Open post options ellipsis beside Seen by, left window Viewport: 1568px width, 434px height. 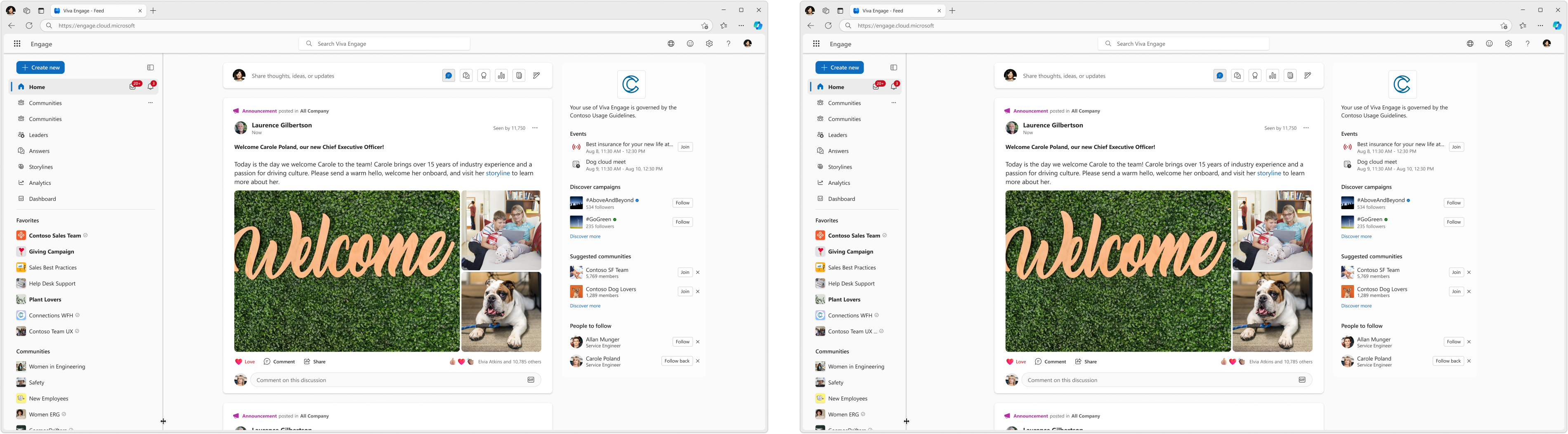tap(535, 128)
